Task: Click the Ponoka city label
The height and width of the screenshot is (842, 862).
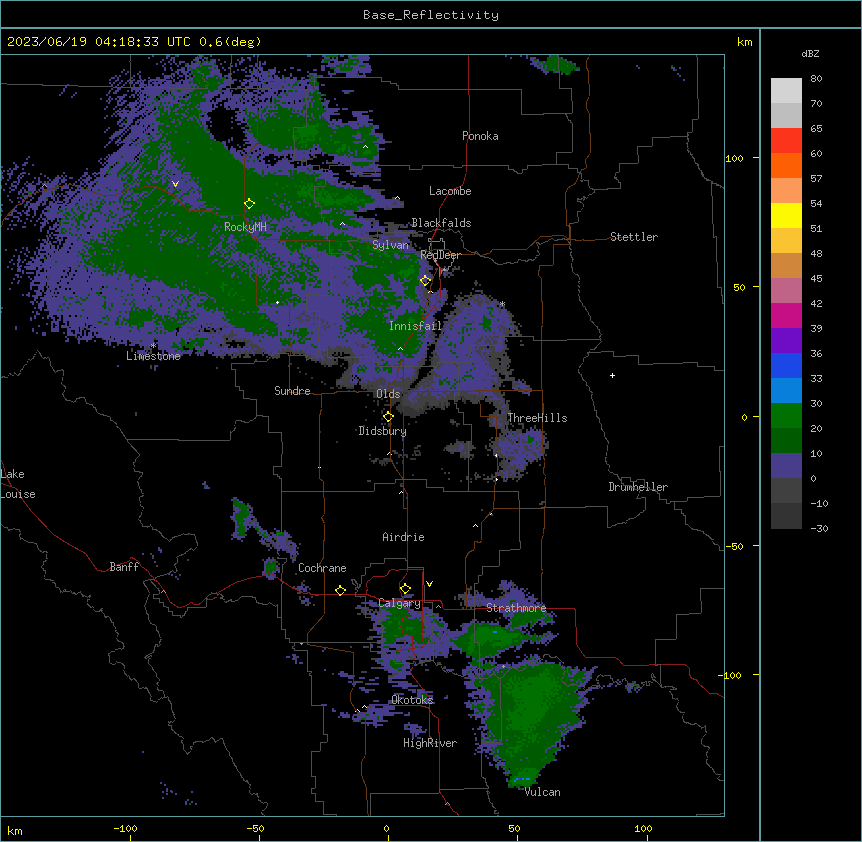Action: pyautogui.click(x=480, y=136)
